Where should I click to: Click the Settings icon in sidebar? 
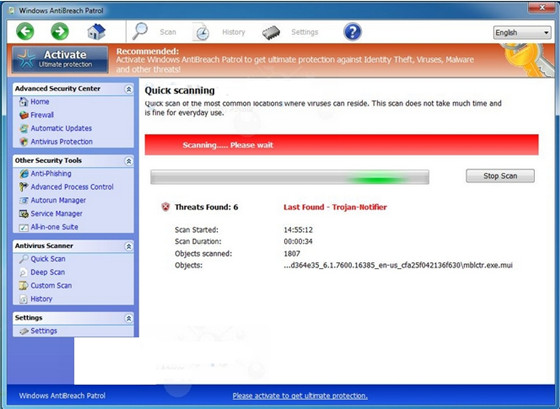coord(24,331)
